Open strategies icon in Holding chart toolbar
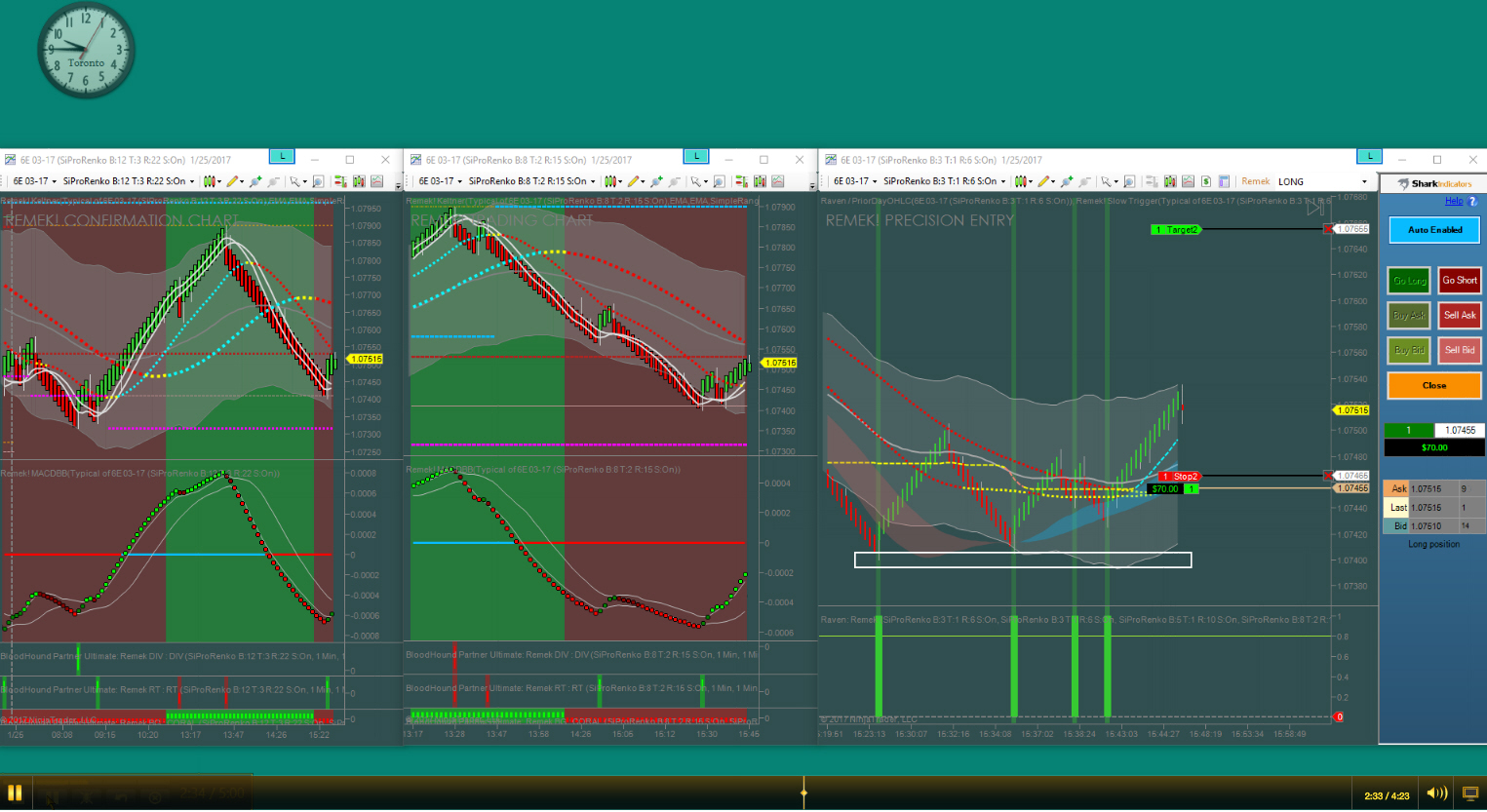 click(x=777, y=181)
